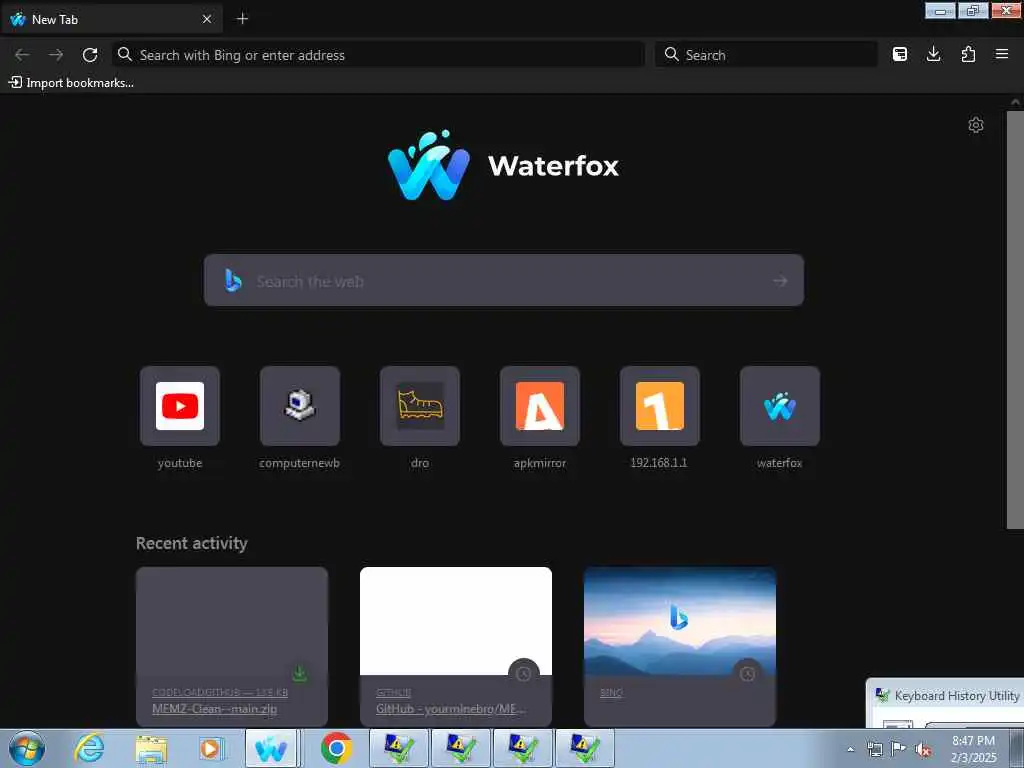This screenshot has width=1024, height=768.
Task: Open a new tab with plus button
Action: pos(242,19)
